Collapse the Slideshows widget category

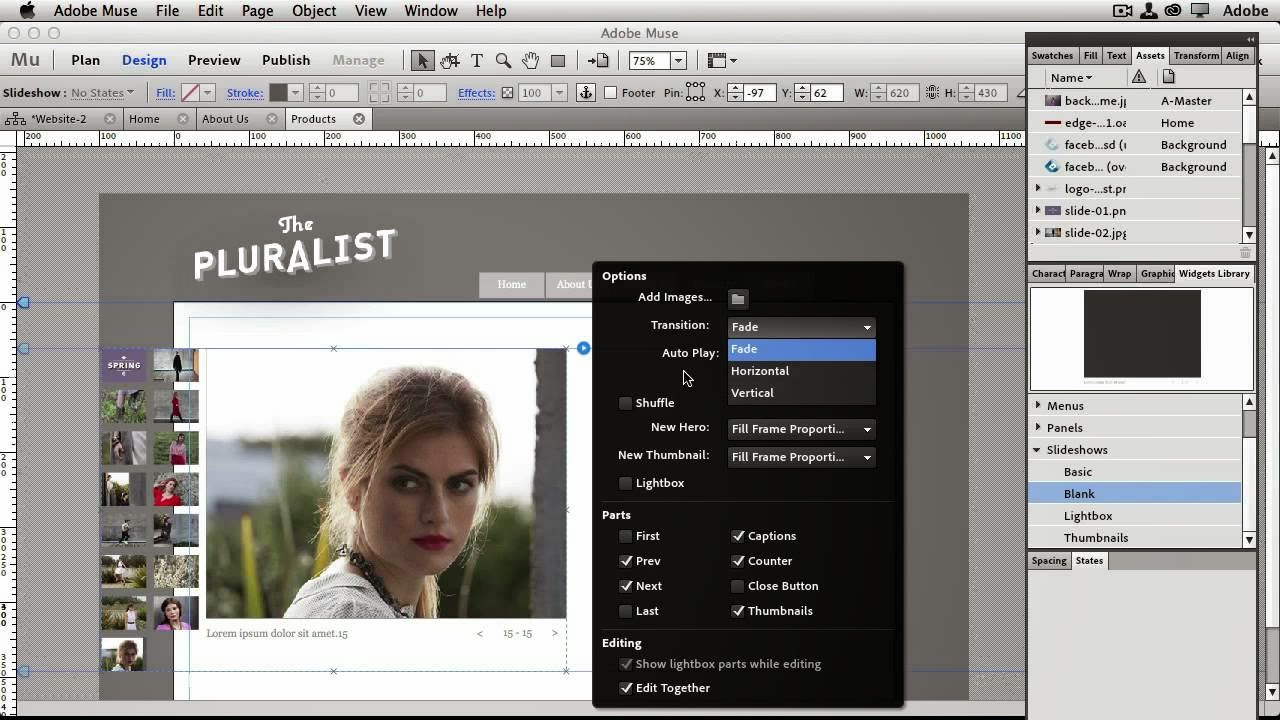[1038, 450]
